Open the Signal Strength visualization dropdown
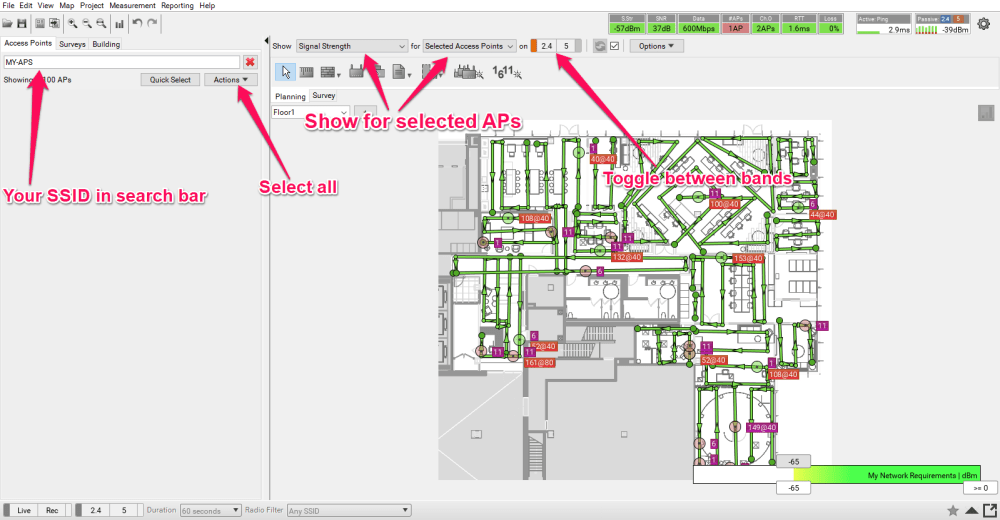The image size is (1000, 520). (352, 46)
